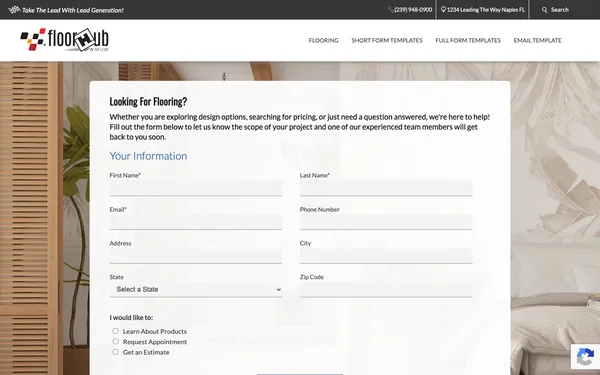Open the Flooring menu
This screenshot has width=600, height=375.
coord(323,40)
